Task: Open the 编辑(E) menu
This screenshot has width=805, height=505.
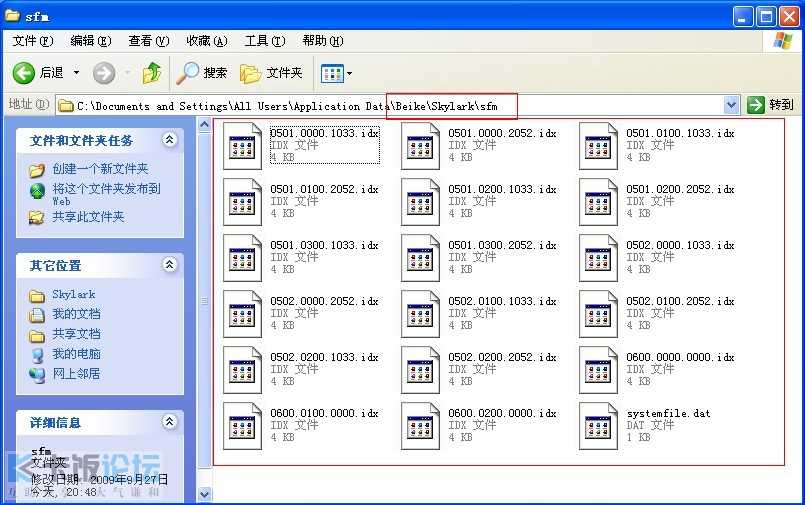Action: 90,41
